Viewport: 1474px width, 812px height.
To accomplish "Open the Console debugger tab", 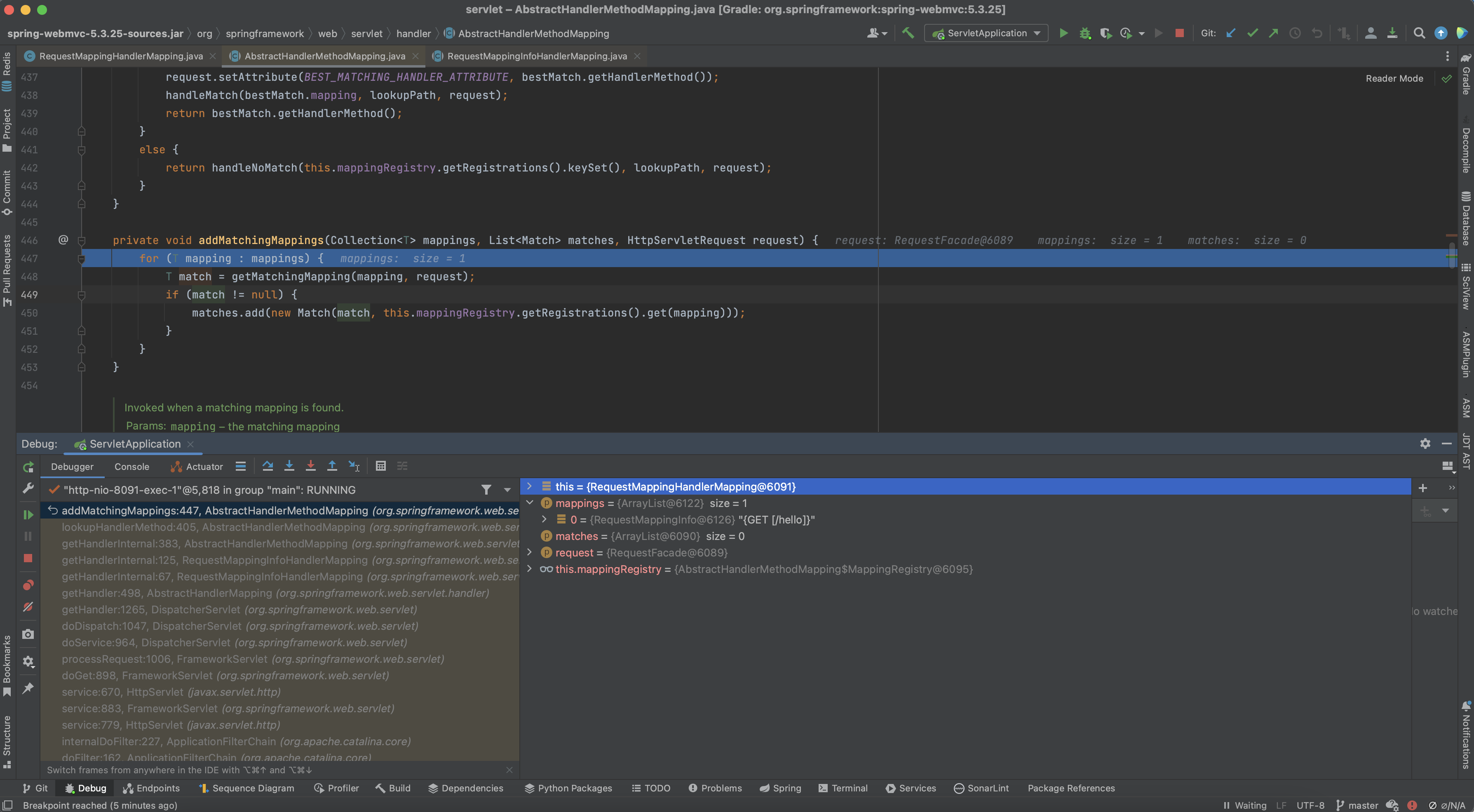I will coord(131,466).
